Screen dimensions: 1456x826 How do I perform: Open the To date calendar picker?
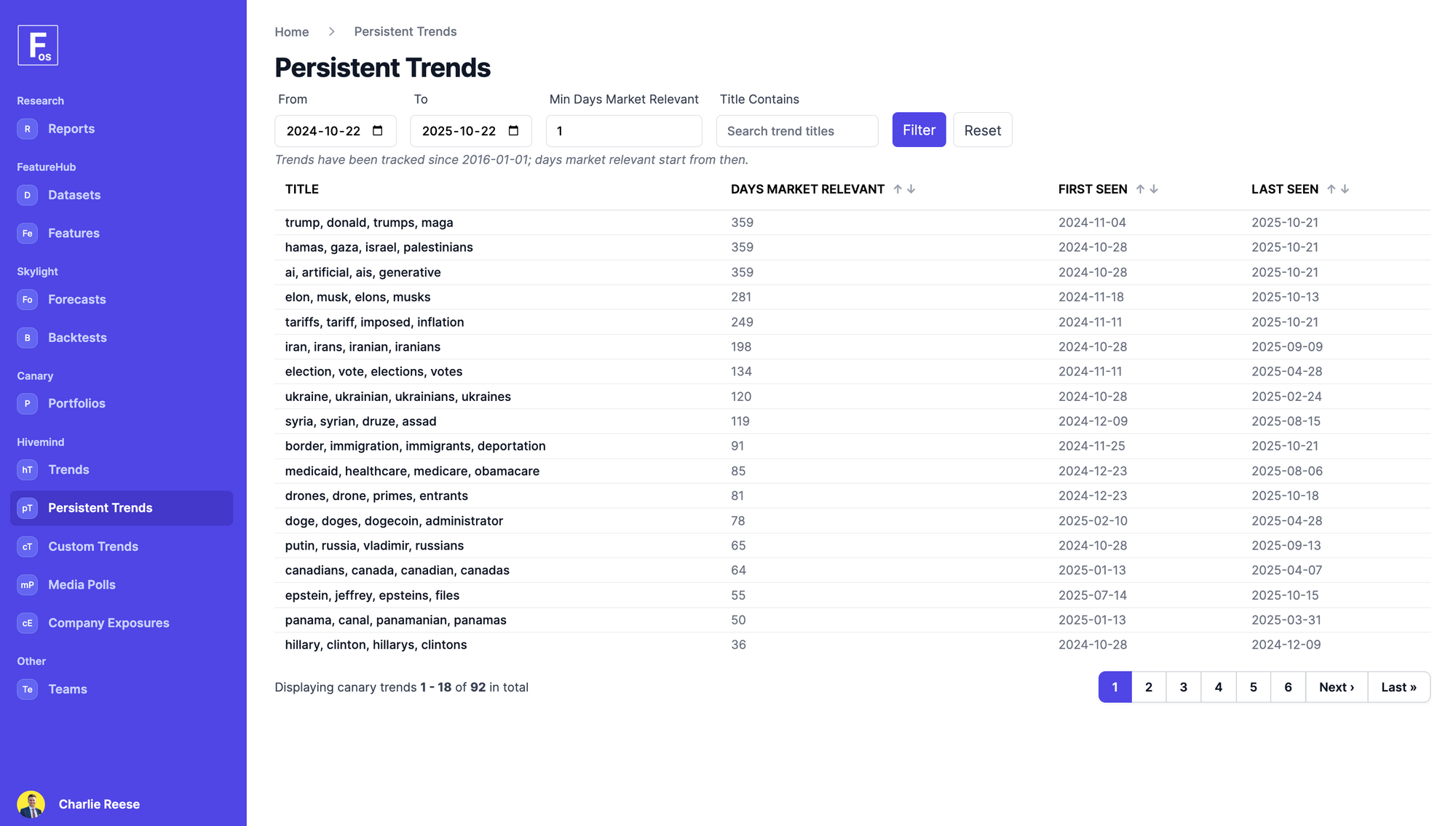tap(513, 131)
